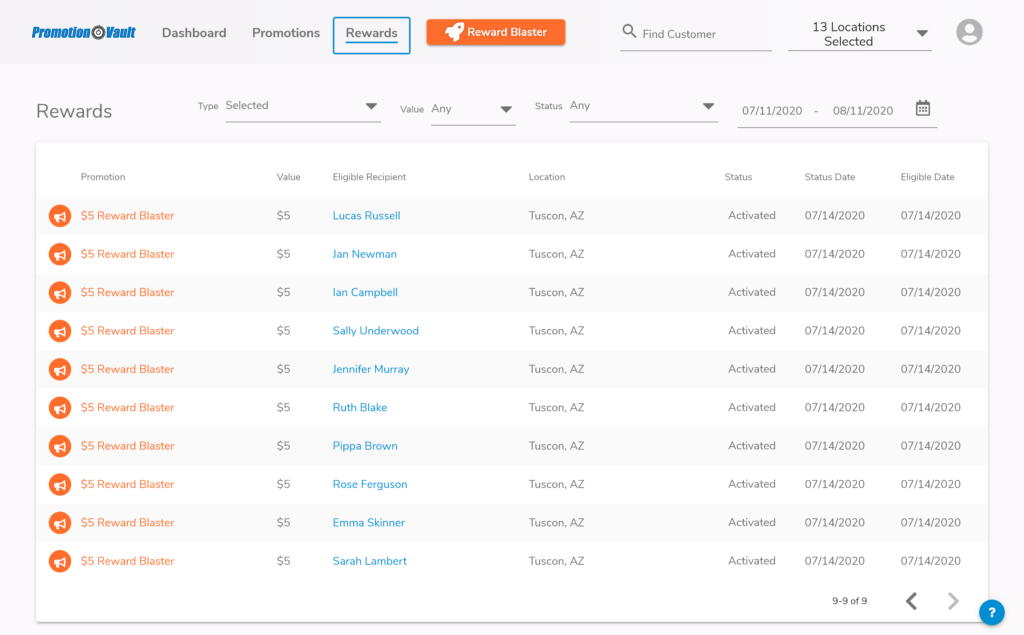Click Tuscon, AZ location in Pippa Brown row

[556, 446]
